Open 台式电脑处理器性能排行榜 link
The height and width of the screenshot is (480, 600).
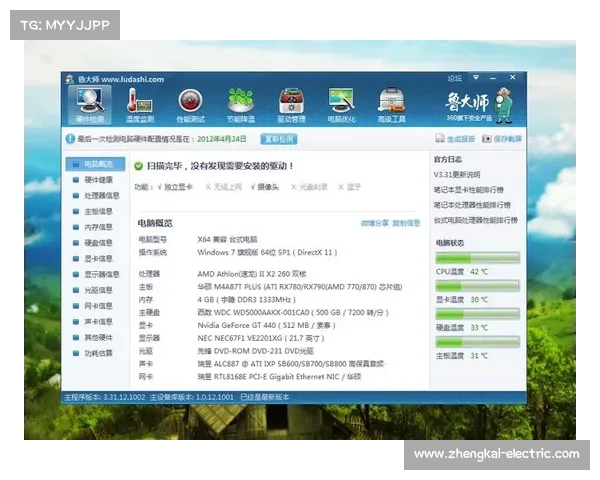click(x=476, y=220)
